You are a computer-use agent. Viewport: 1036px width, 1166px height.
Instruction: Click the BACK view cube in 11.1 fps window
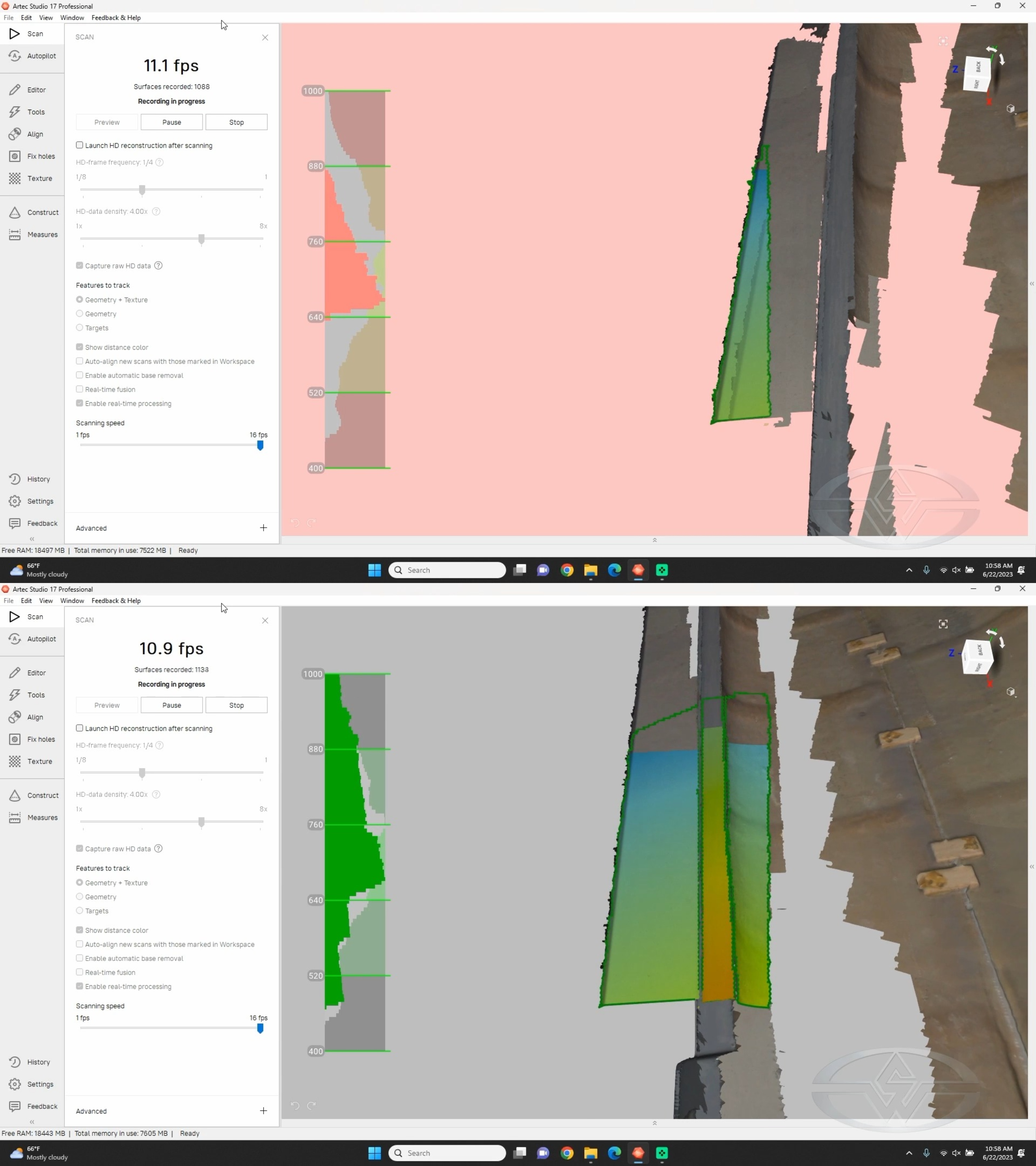coord(979,67)
